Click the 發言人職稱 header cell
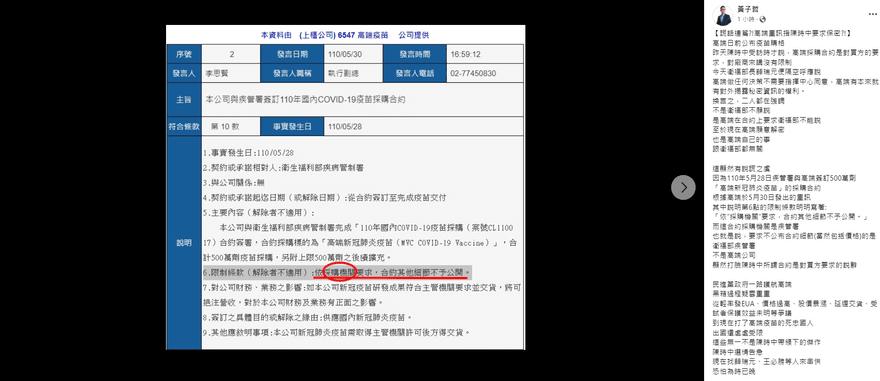This screenshot has height=381, width=880. click(x=292, y=74)
